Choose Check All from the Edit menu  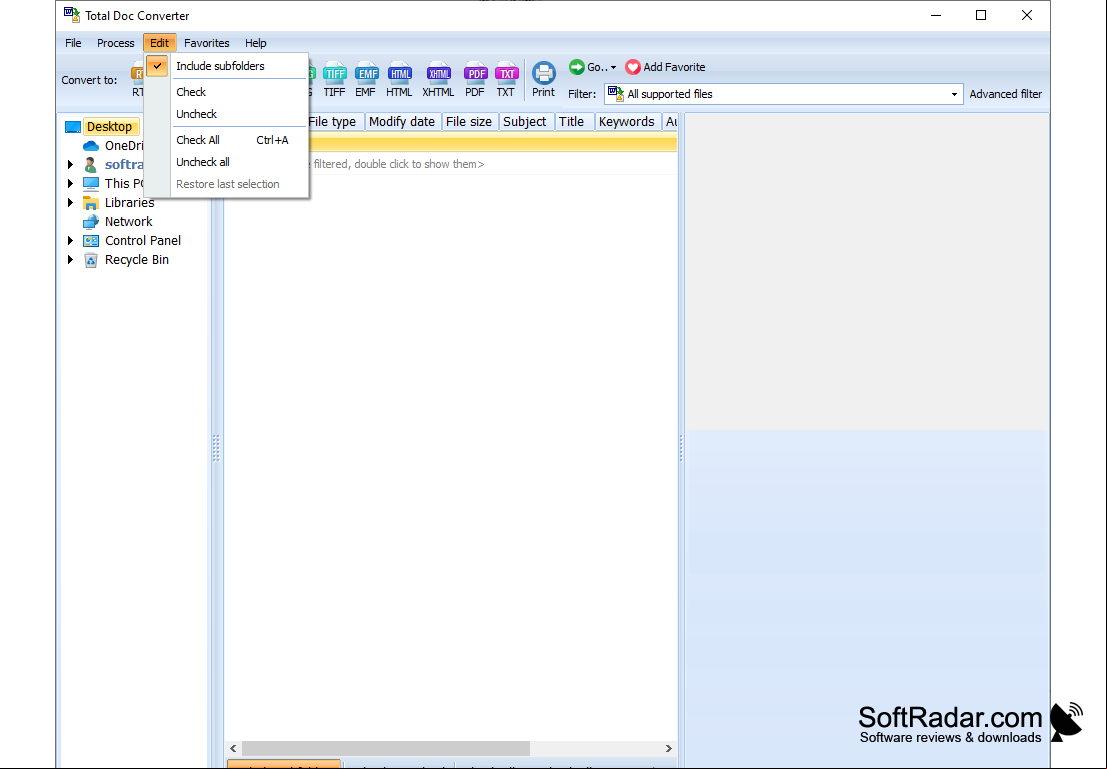(x=226, y=140)
